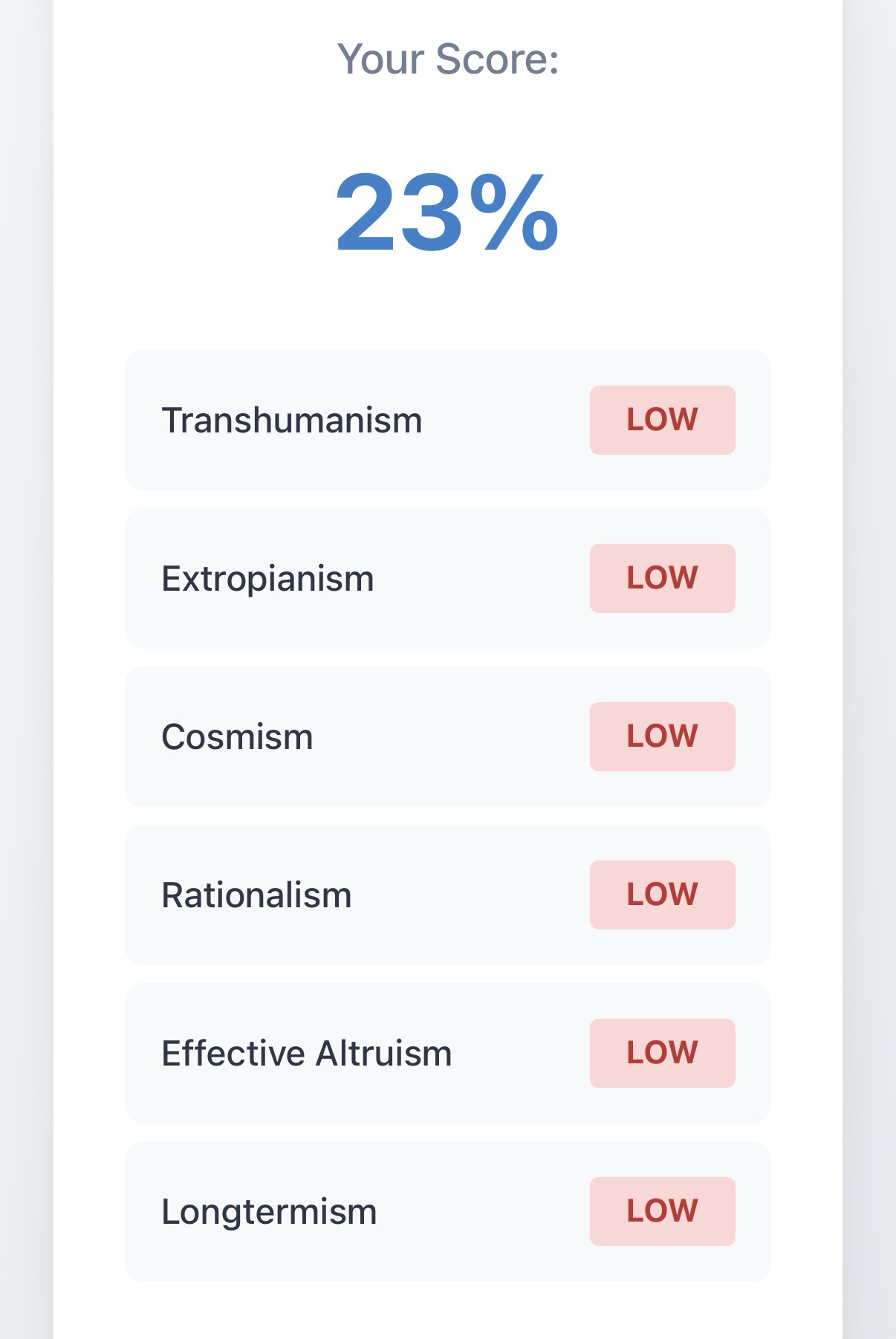The image size is (896, 1339).
Task: Select the Extropianism label text
Action: coord(267,579)
